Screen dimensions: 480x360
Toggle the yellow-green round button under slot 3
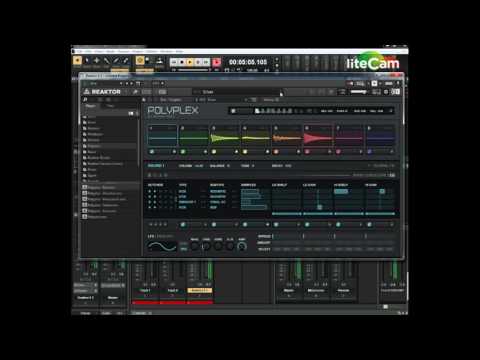point(214,152)
